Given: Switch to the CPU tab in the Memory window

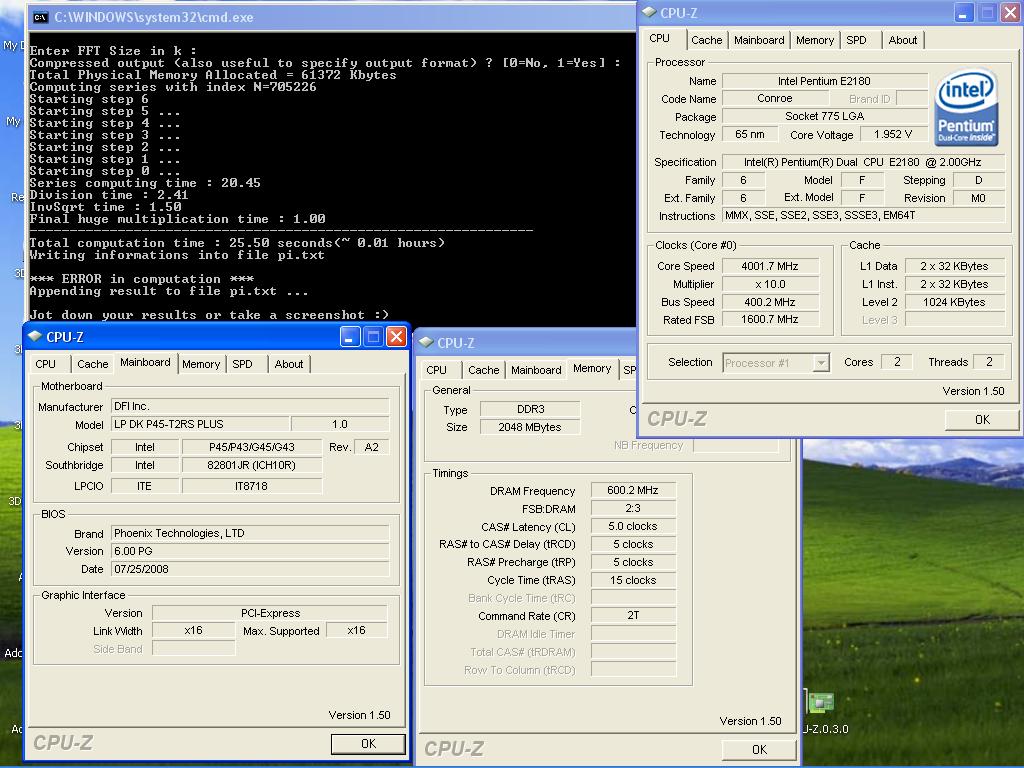Looking at the screenshot, I should pos(436,370).
